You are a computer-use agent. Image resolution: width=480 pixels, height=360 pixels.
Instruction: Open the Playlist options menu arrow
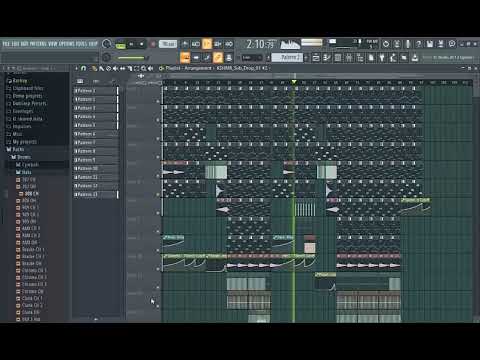point(76,68)
